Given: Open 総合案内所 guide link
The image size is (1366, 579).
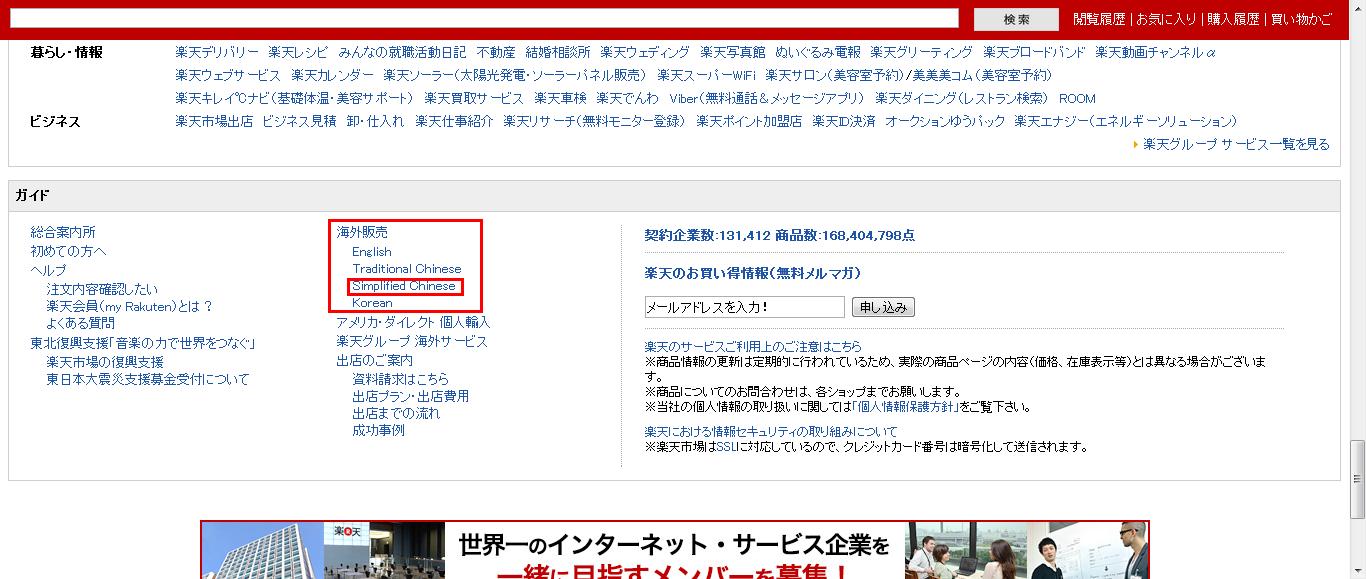Looking at the screenshot, I should pos(63,231).
